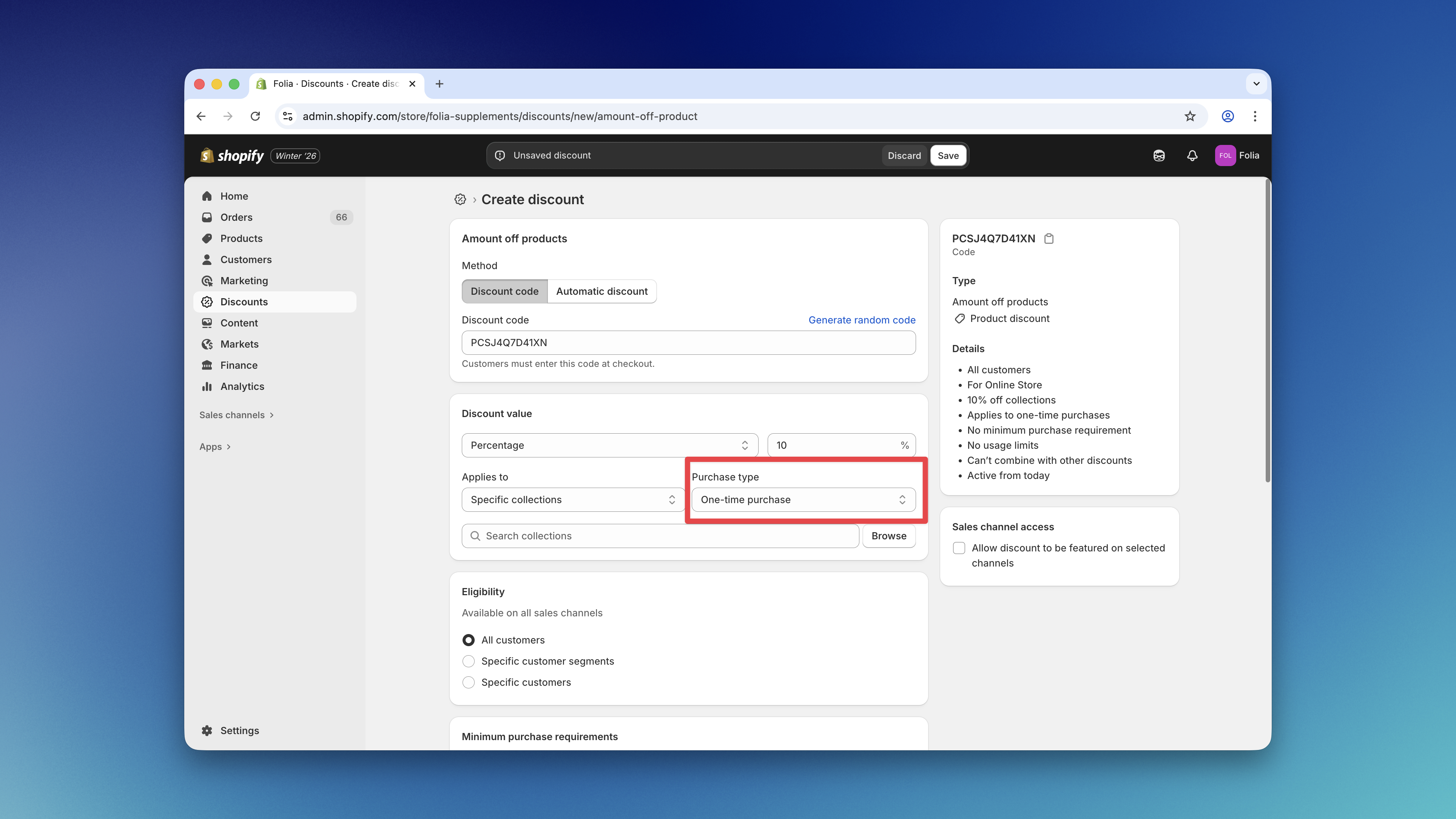Open the notification bell
1456x819 pixels.
[x=1192, y=155]
